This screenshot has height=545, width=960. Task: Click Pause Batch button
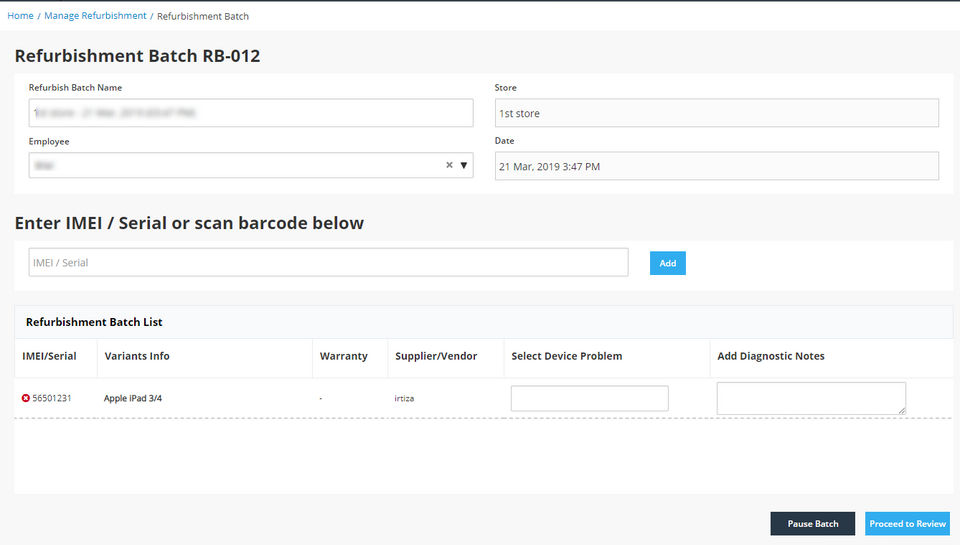(812, 524)
